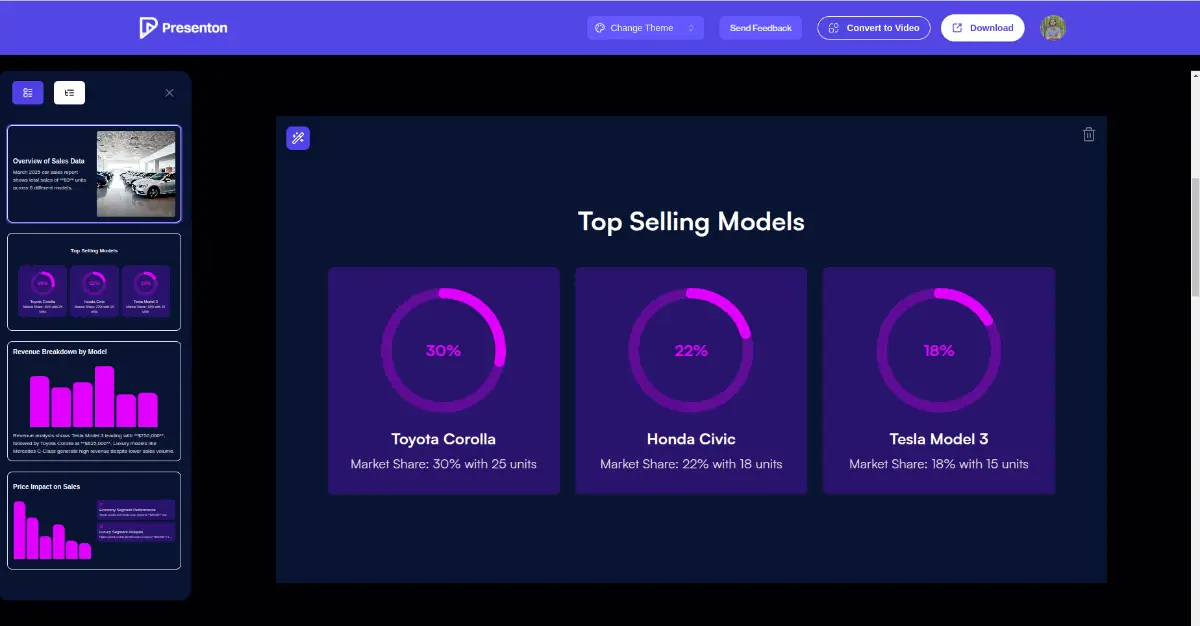
Task: Select Overview of Sales Data slide thumbnail
Action: click(x=94, y=174)
